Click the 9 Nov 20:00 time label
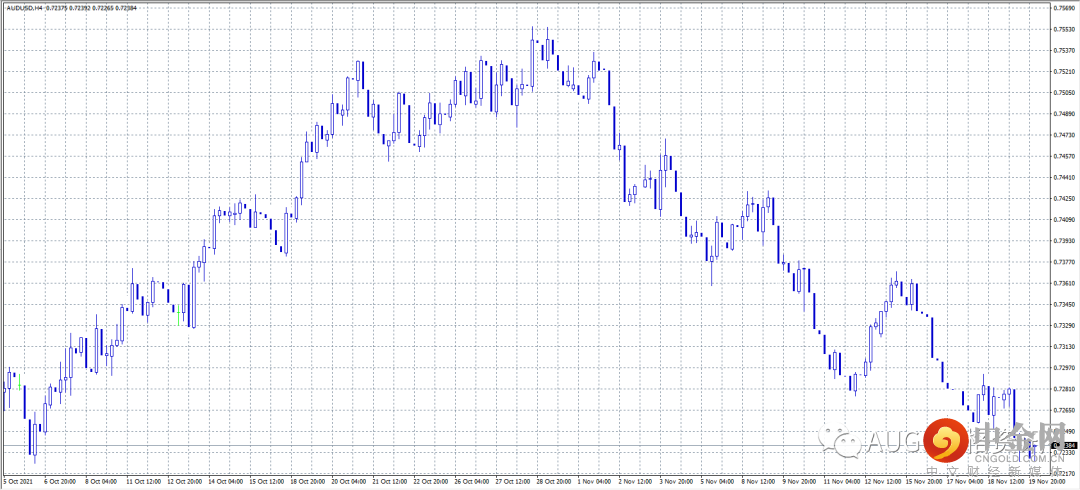This screenshot has height=490, width=1080. pos(801,482)
